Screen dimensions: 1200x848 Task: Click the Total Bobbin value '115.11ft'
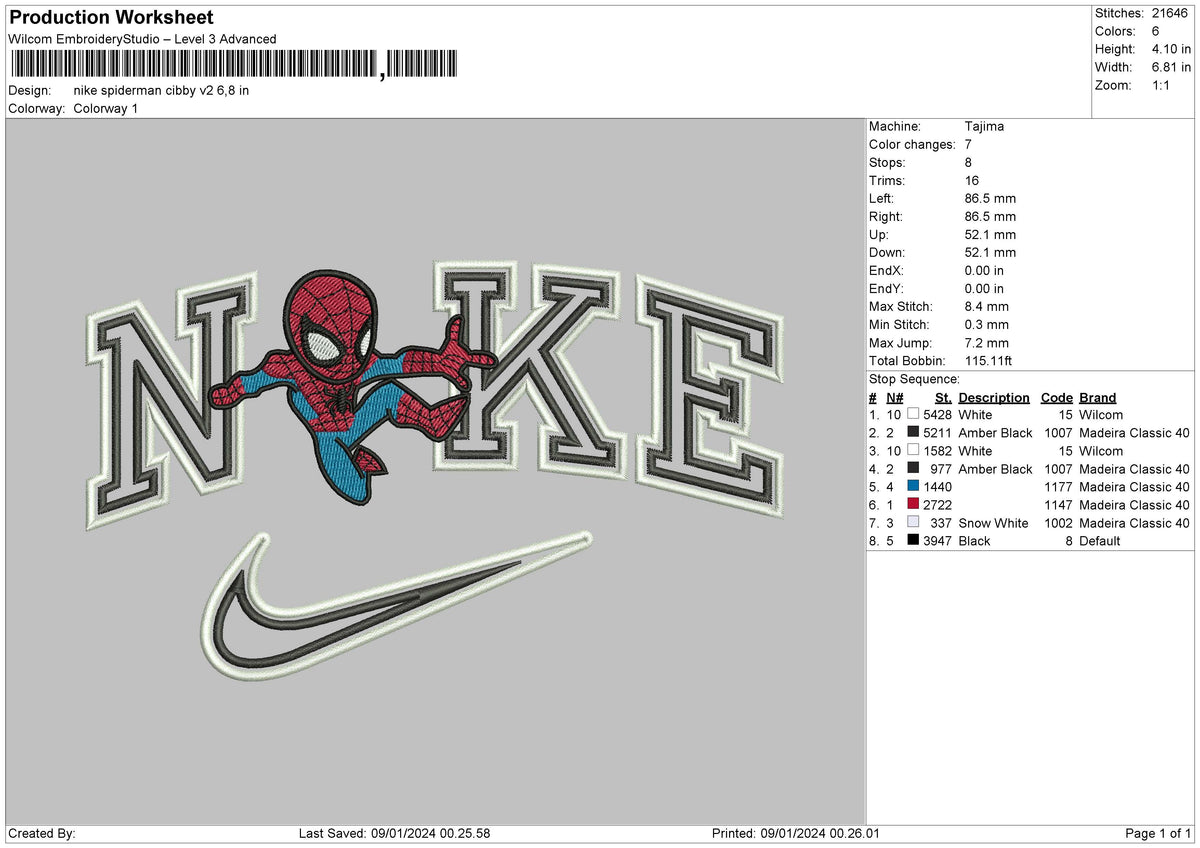pos(989,360)
